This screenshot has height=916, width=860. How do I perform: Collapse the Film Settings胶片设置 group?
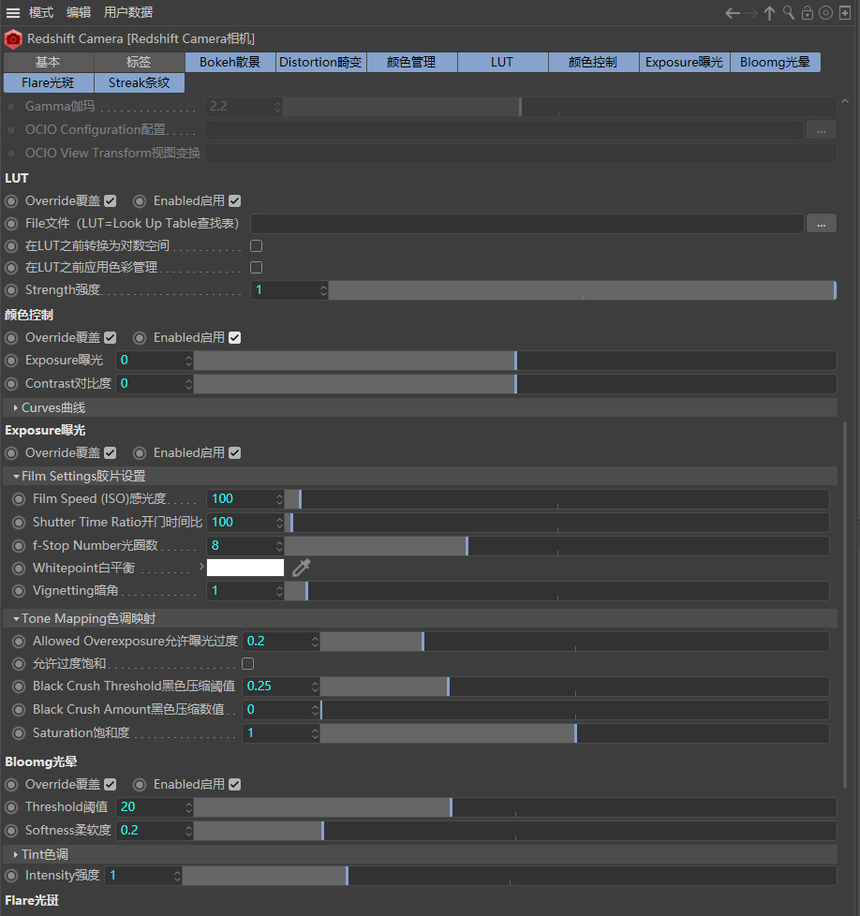point(16,477)
